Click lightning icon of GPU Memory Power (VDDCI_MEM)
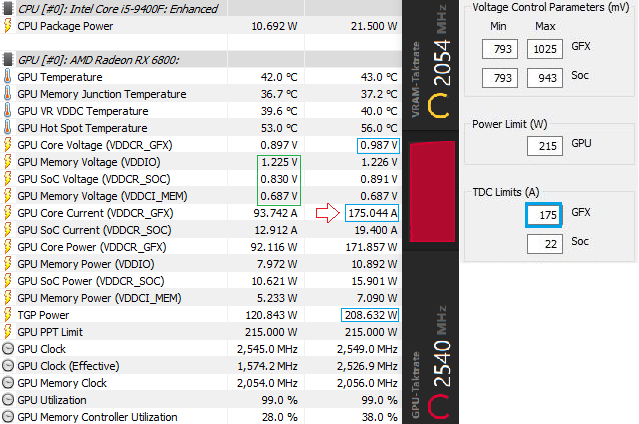 click(x=8, y=298)
